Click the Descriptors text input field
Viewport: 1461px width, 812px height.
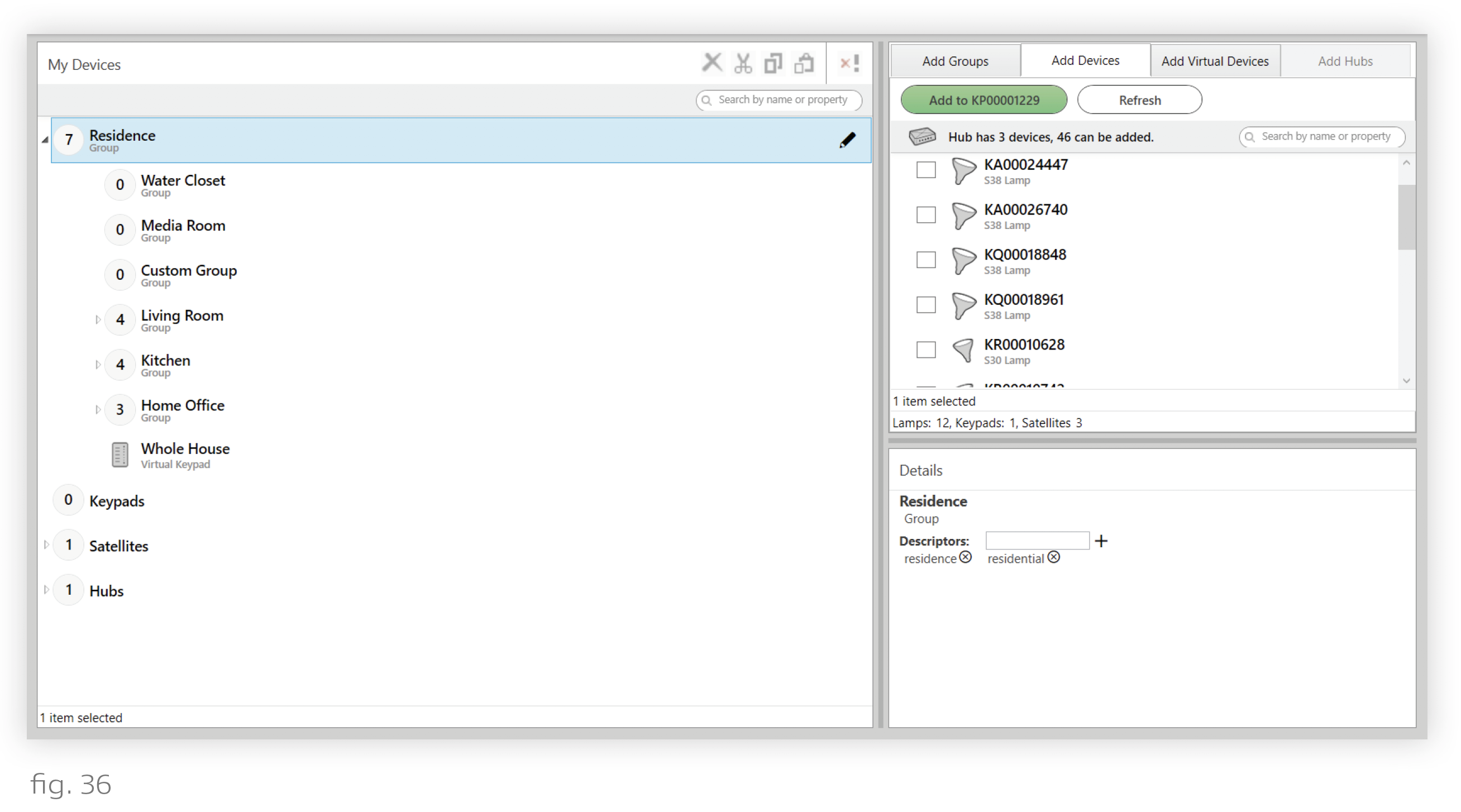[x=1037, y=541]
